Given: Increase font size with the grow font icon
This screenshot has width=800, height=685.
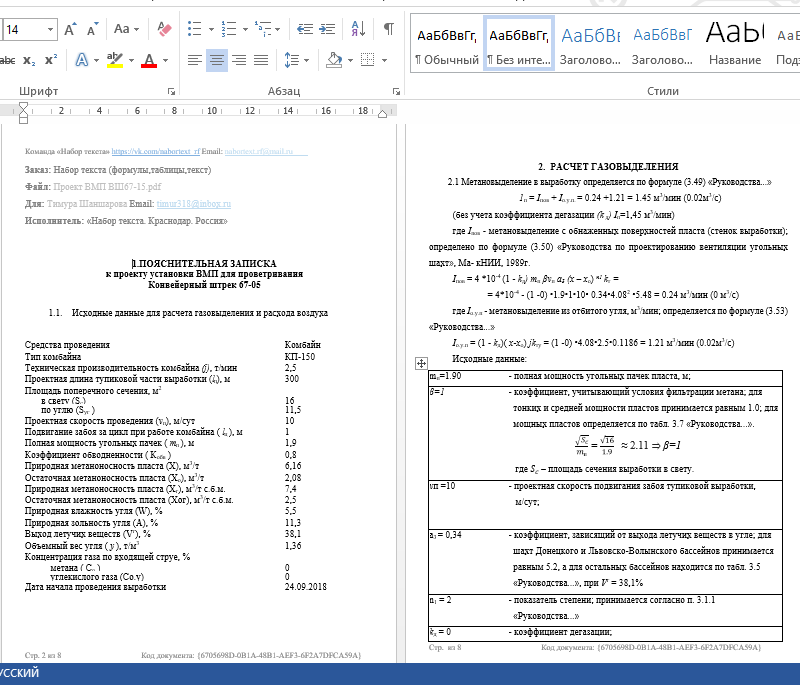Looking at the screenshot, I should tap(71, 30).
